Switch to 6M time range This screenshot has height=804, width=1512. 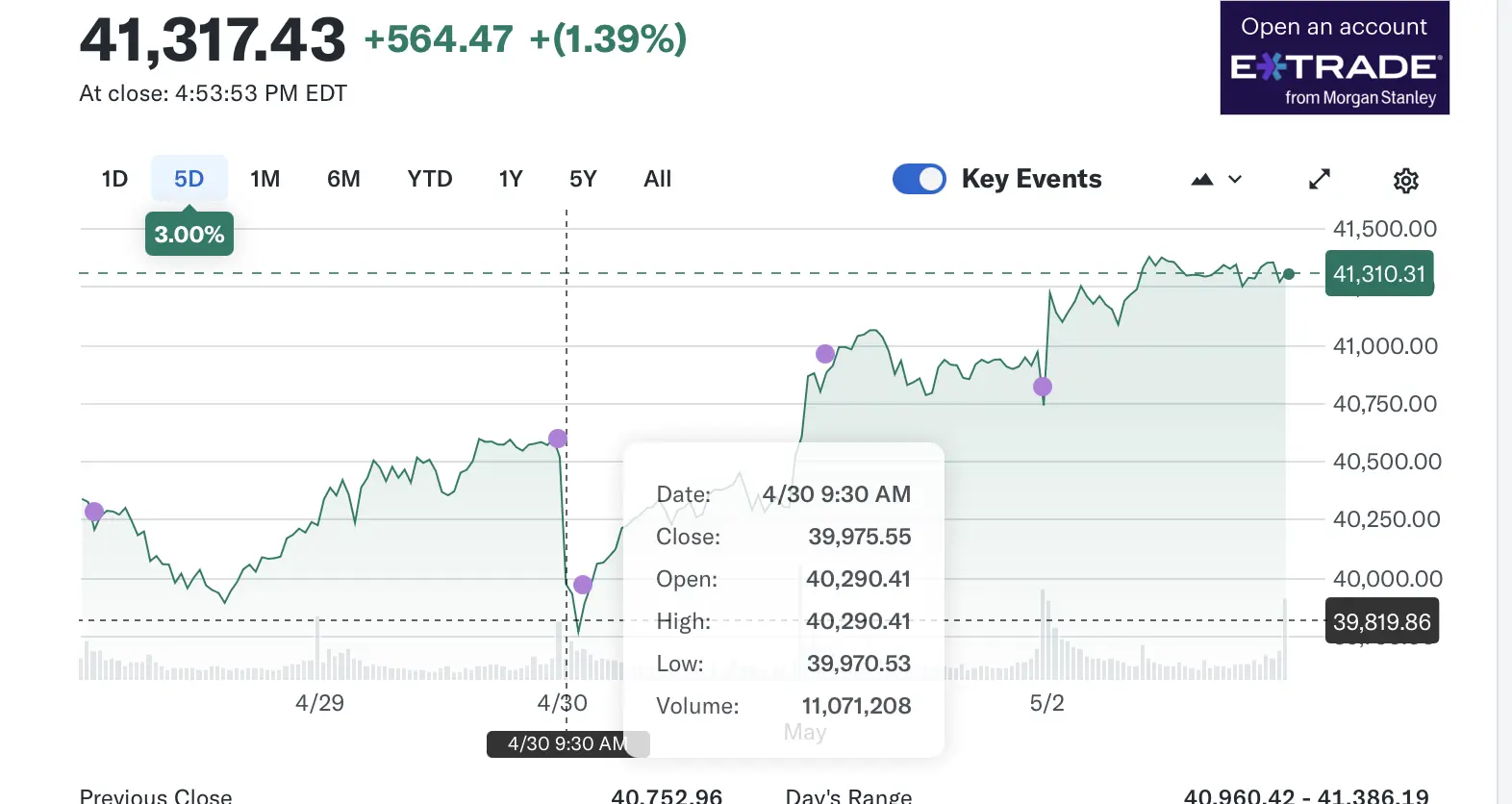tap(343, 179)
